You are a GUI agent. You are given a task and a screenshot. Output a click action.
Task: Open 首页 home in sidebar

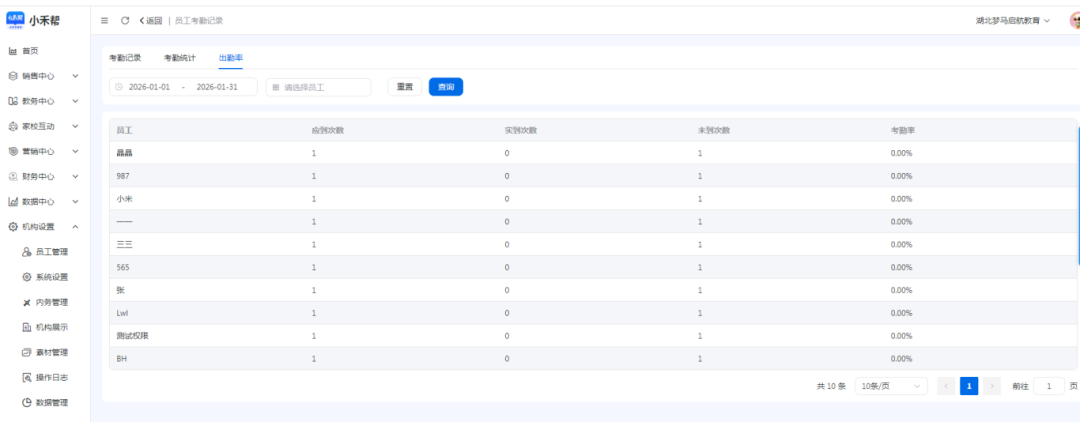coord(30,51)
